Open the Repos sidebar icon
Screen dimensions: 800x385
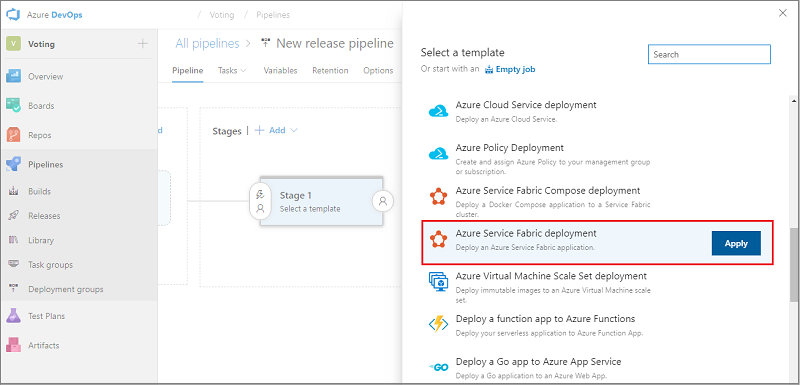tap(13, 135)
